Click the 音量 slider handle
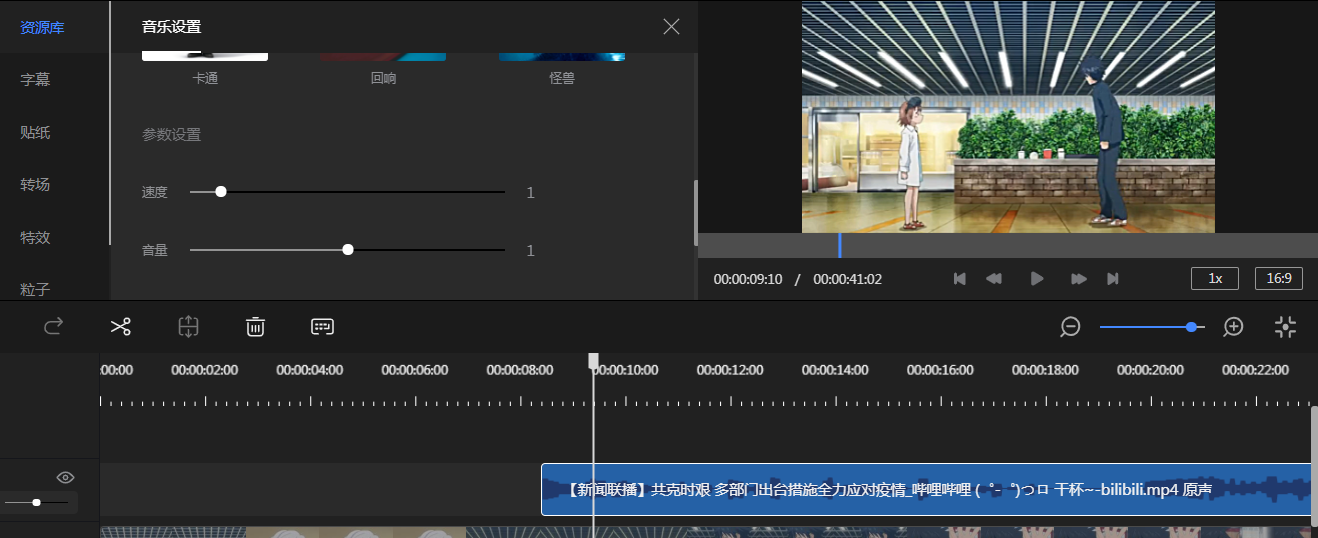 pos(348,249)
